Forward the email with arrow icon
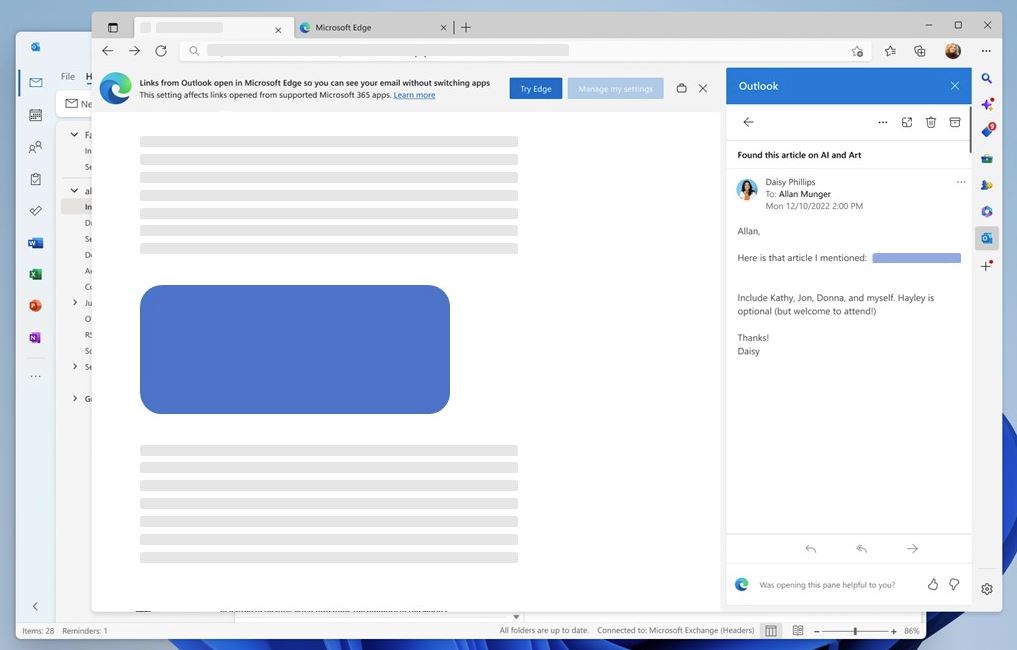1017x650 pixels. (913, 549)
